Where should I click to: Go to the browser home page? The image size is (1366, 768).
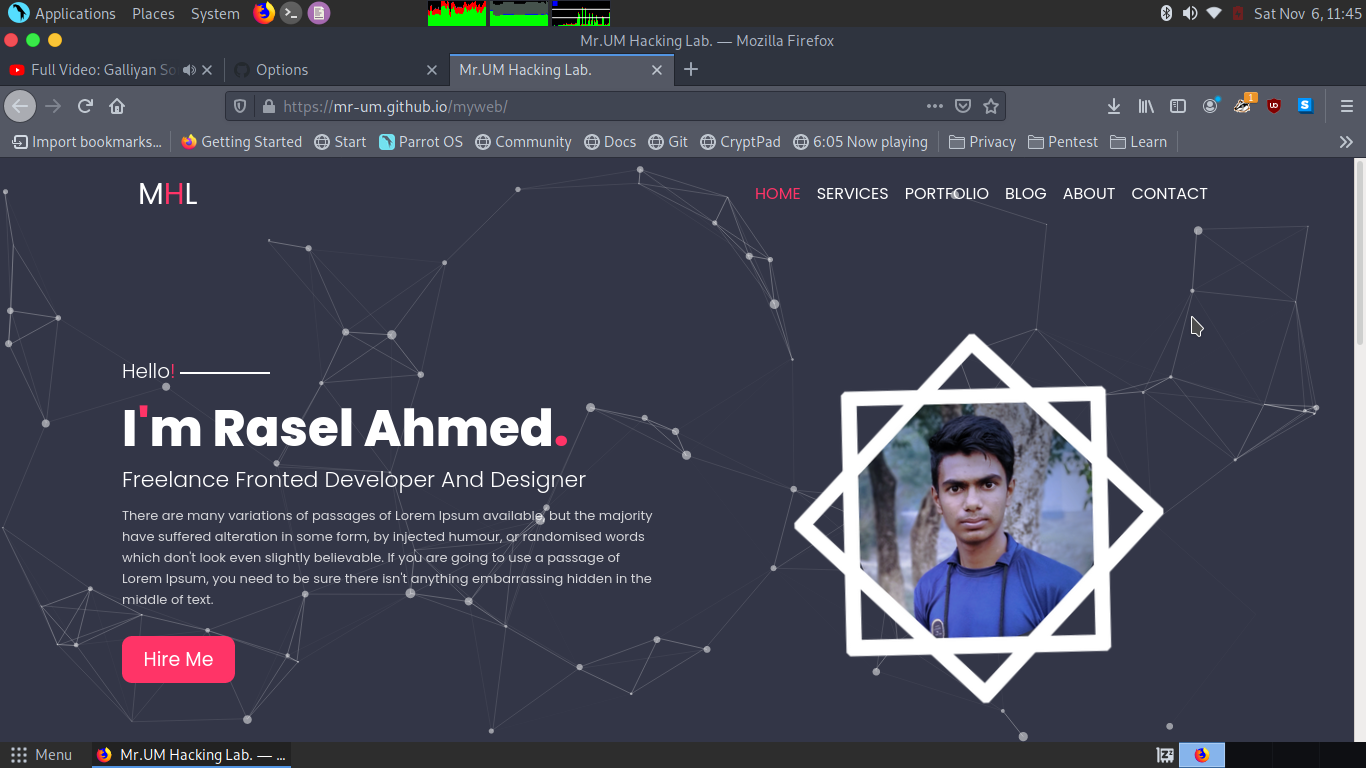tap(117, 106)
